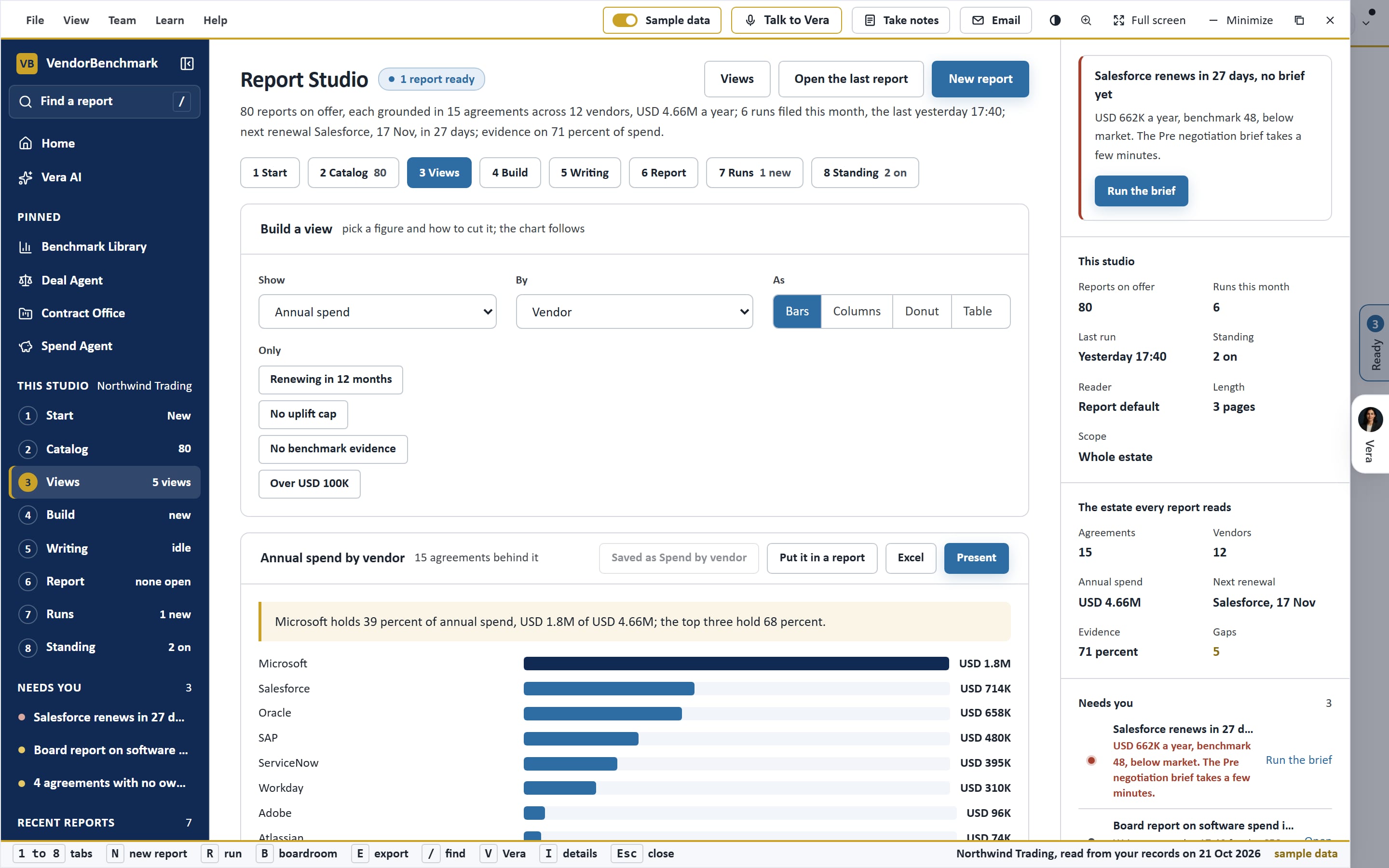Toggle the No uplift cap filter
The height and width of the screenshot is (868, 1389).
(x=303, y=414)
